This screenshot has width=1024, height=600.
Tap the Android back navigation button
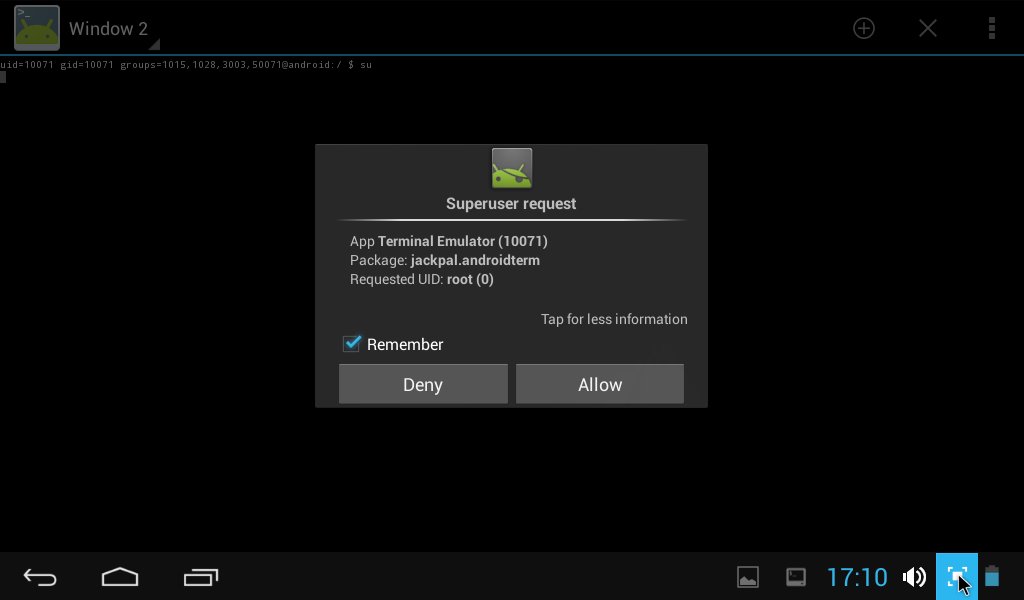pyautogui.click(x=40, y=577)
